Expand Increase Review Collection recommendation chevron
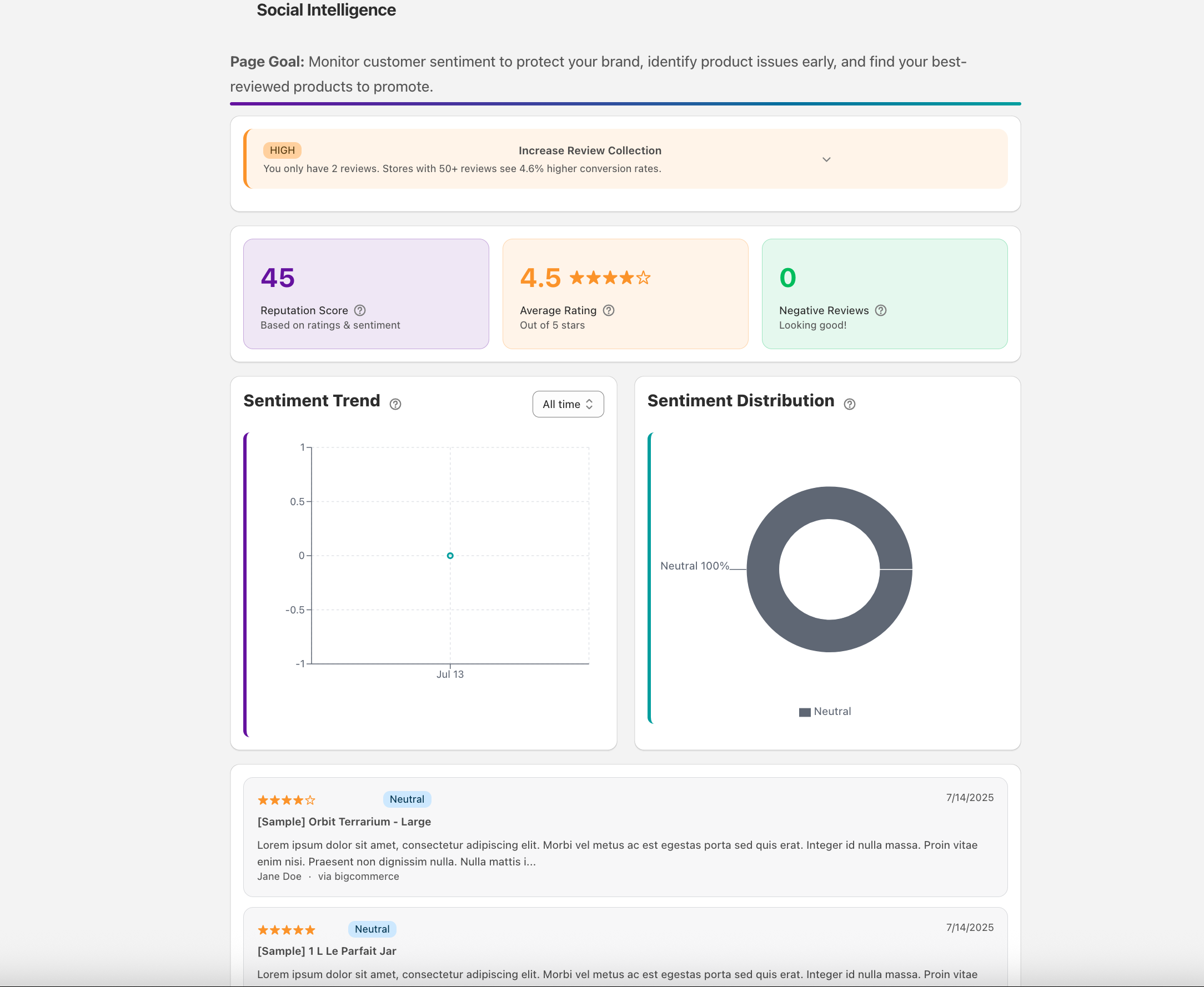 826,160
